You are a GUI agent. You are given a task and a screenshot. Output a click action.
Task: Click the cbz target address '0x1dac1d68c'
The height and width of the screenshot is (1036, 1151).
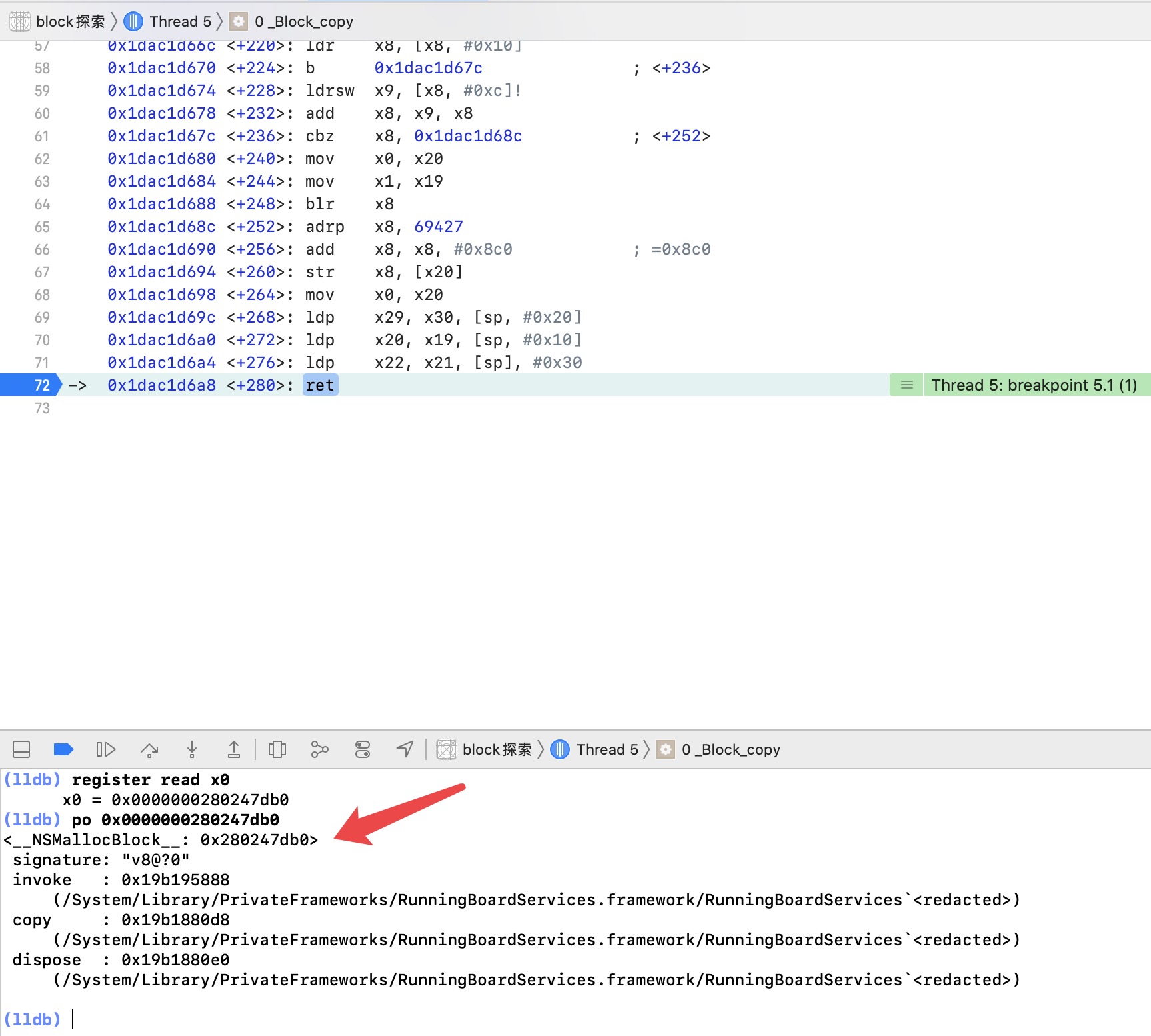tap(468, 136)
